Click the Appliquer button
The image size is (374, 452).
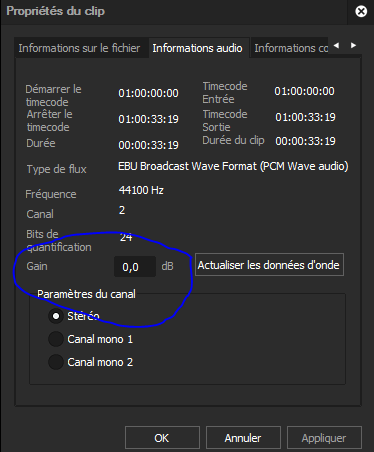tap(324, 437)
